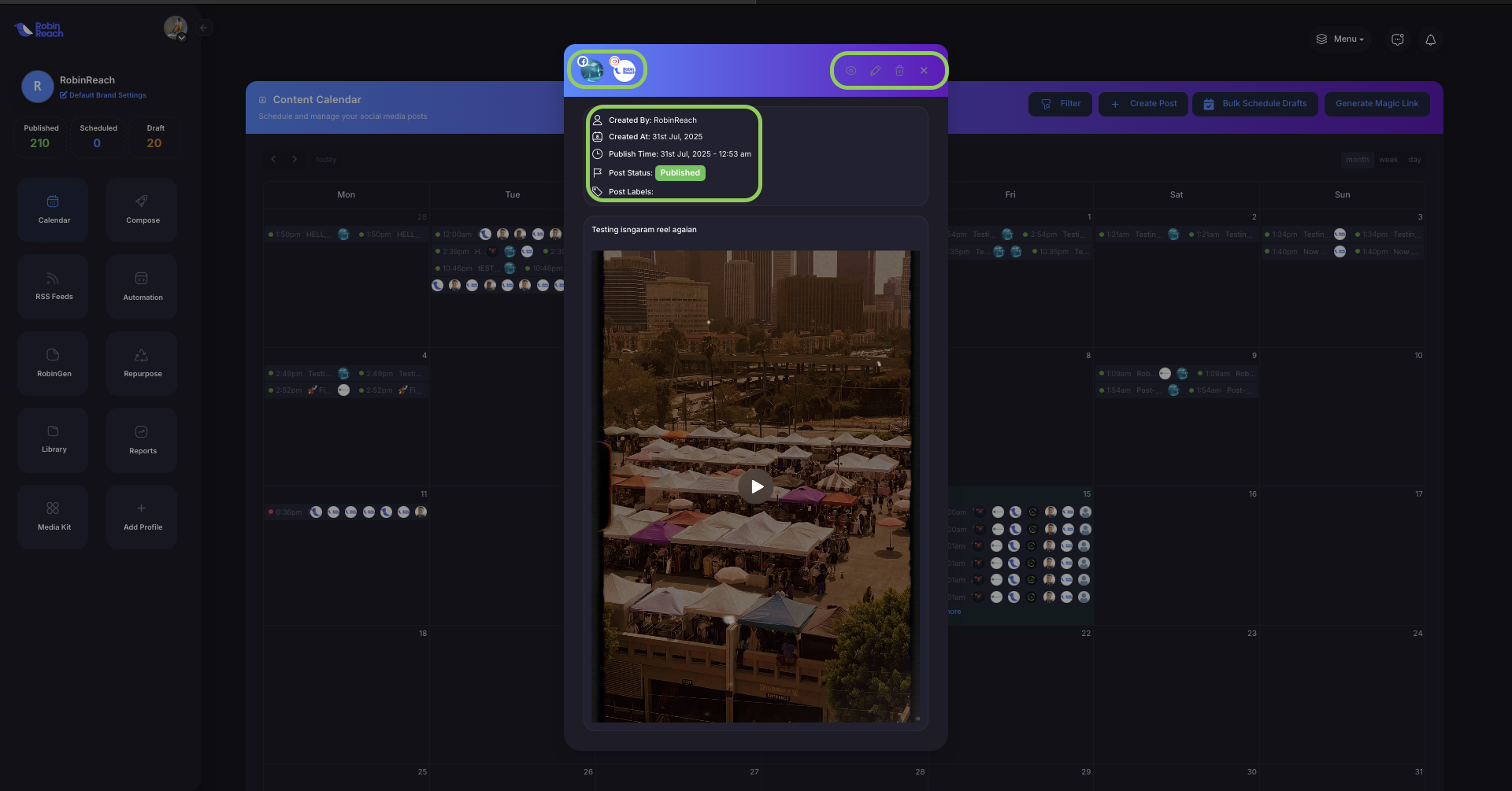The width and height of the screenshot is (1512, 791).
Task: Click the RobinReach brand avatar R
Action: point(37,87)
